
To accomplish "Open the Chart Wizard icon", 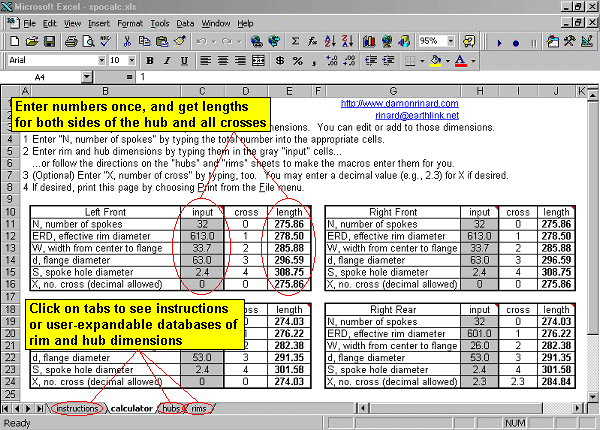I will coord(369,41).
